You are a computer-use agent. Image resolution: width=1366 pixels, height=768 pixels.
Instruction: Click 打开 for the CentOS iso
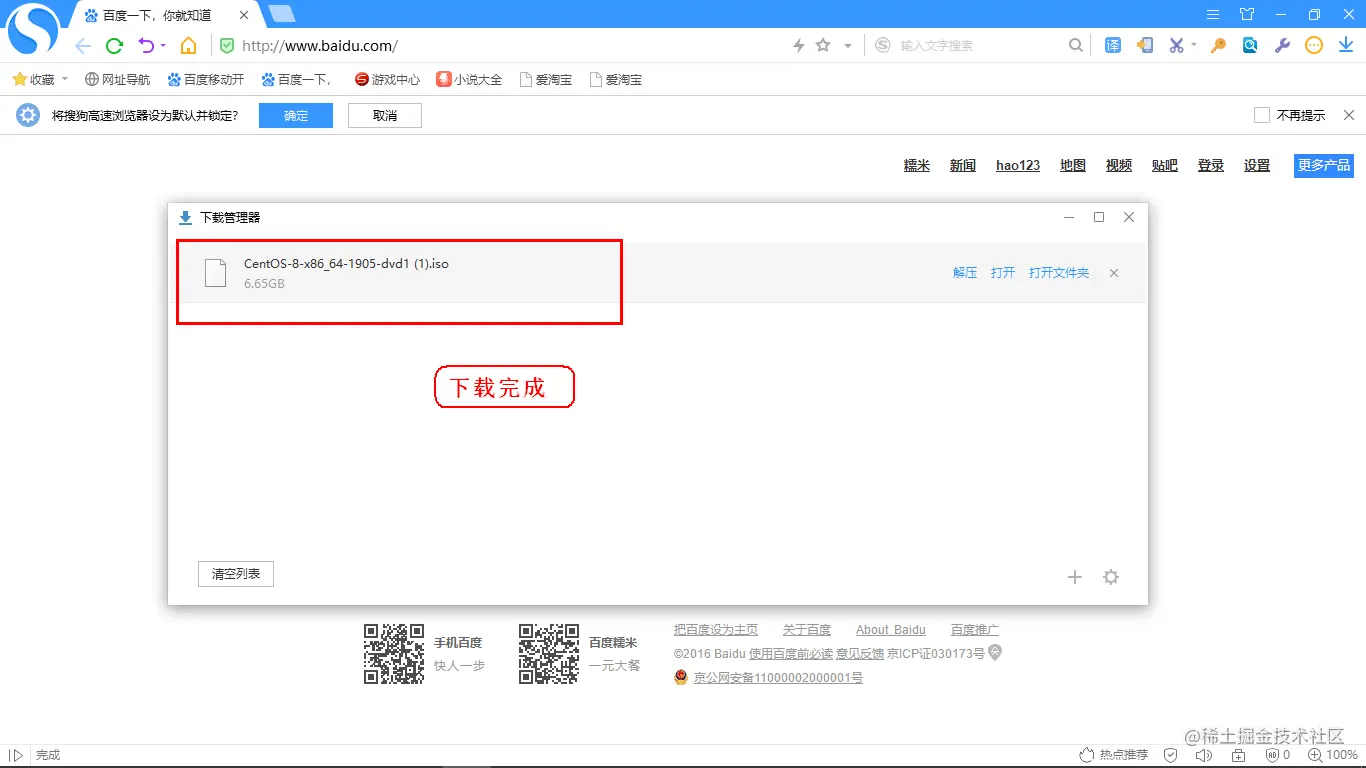click(x=1003, y=273)
